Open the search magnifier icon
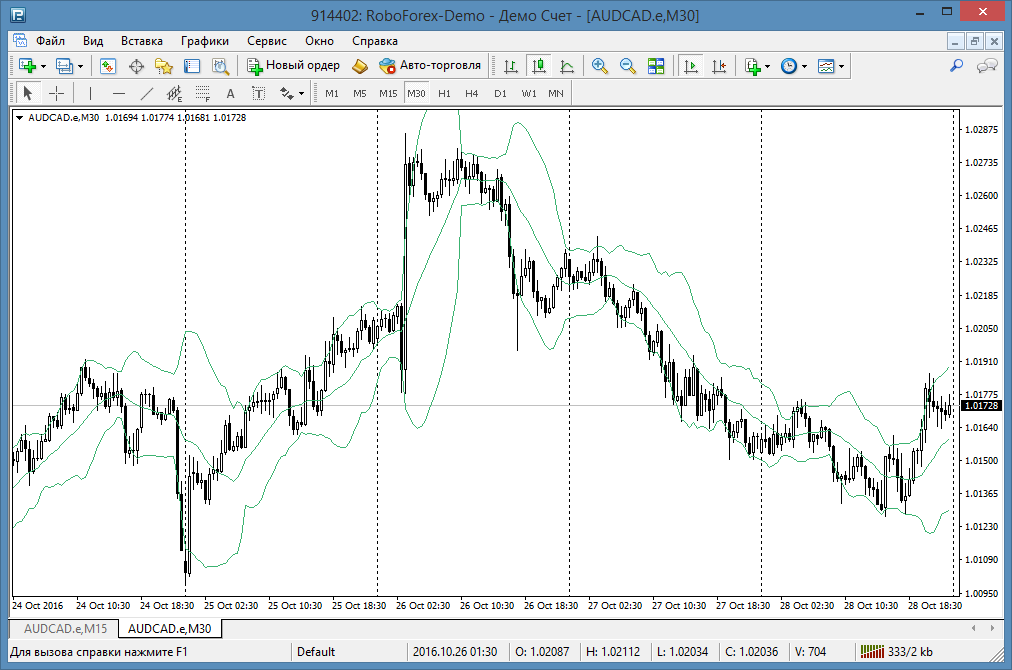The image size is (1012, 670). 956,66
